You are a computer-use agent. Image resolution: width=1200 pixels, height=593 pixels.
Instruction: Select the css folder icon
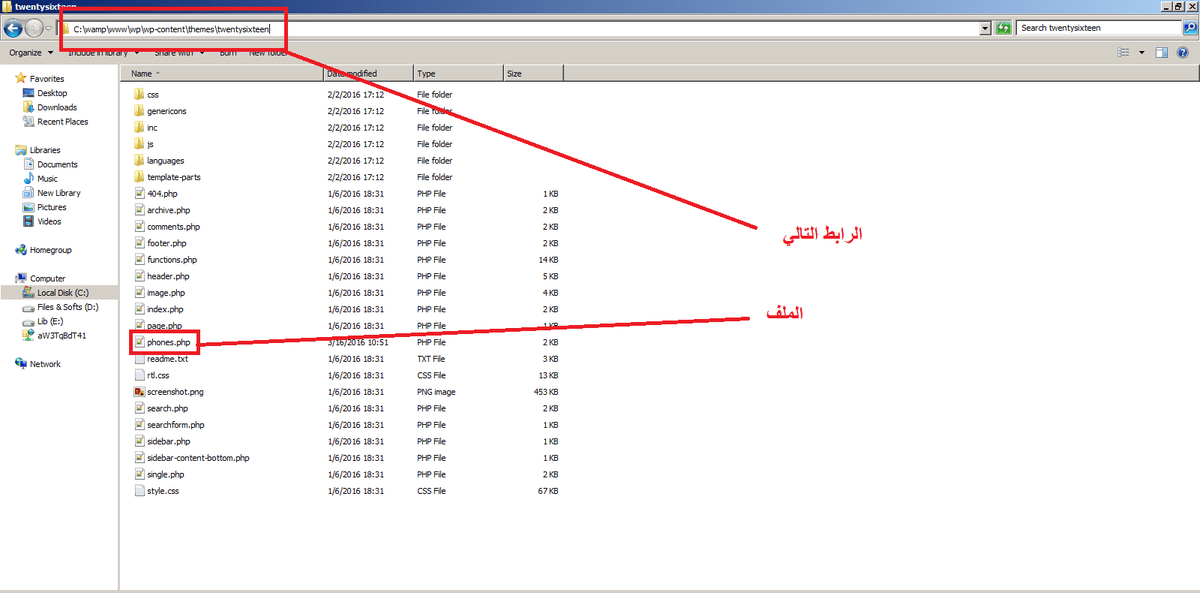pyautogui.click(x=139, y=95)
